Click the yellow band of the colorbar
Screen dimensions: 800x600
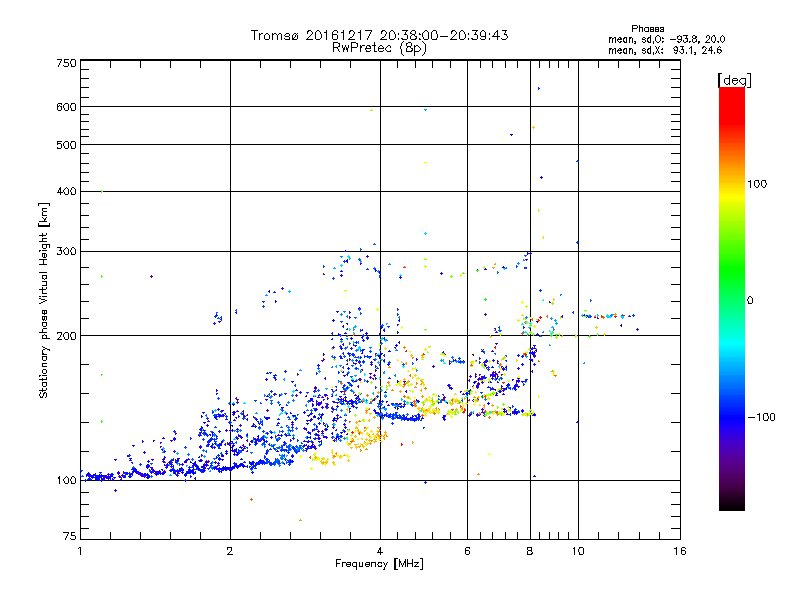(x=732, y=196)
